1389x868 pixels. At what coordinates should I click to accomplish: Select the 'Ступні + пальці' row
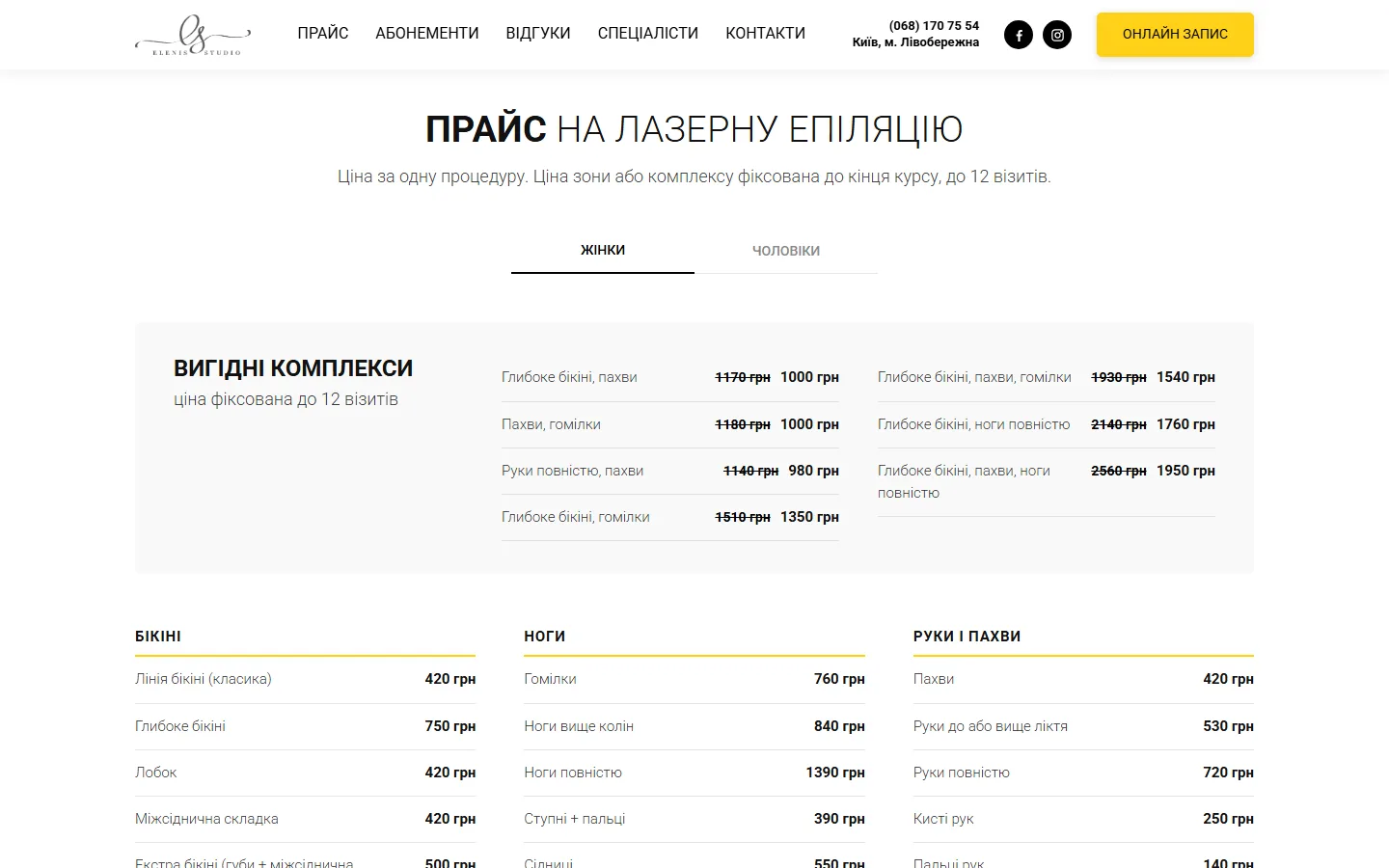coord(694,819)
